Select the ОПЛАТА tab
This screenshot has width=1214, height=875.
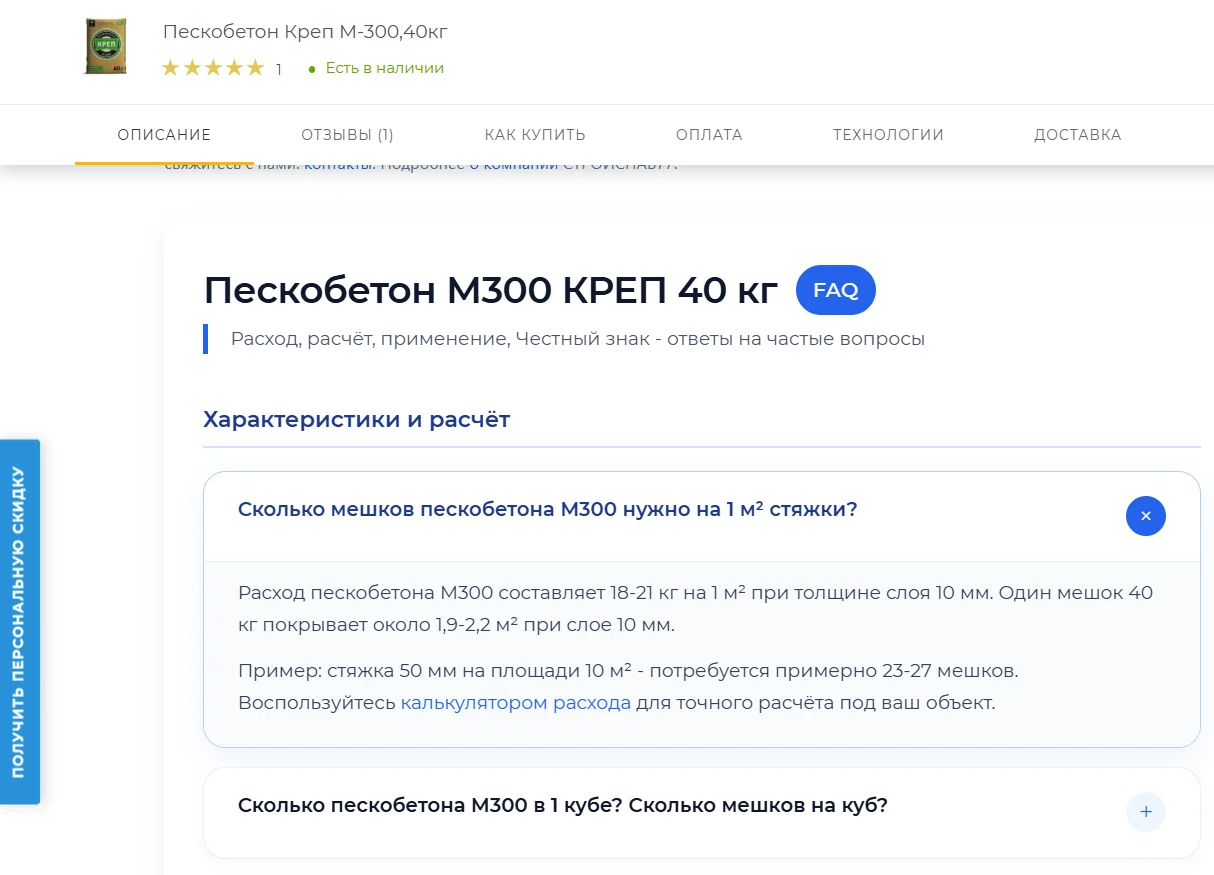coord(709,135)
